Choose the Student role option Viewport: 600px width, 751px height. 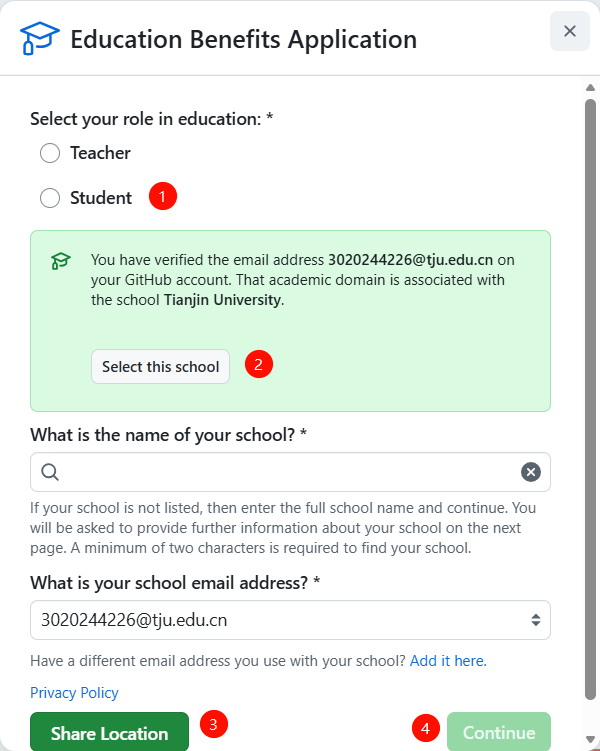pos(50,198)
